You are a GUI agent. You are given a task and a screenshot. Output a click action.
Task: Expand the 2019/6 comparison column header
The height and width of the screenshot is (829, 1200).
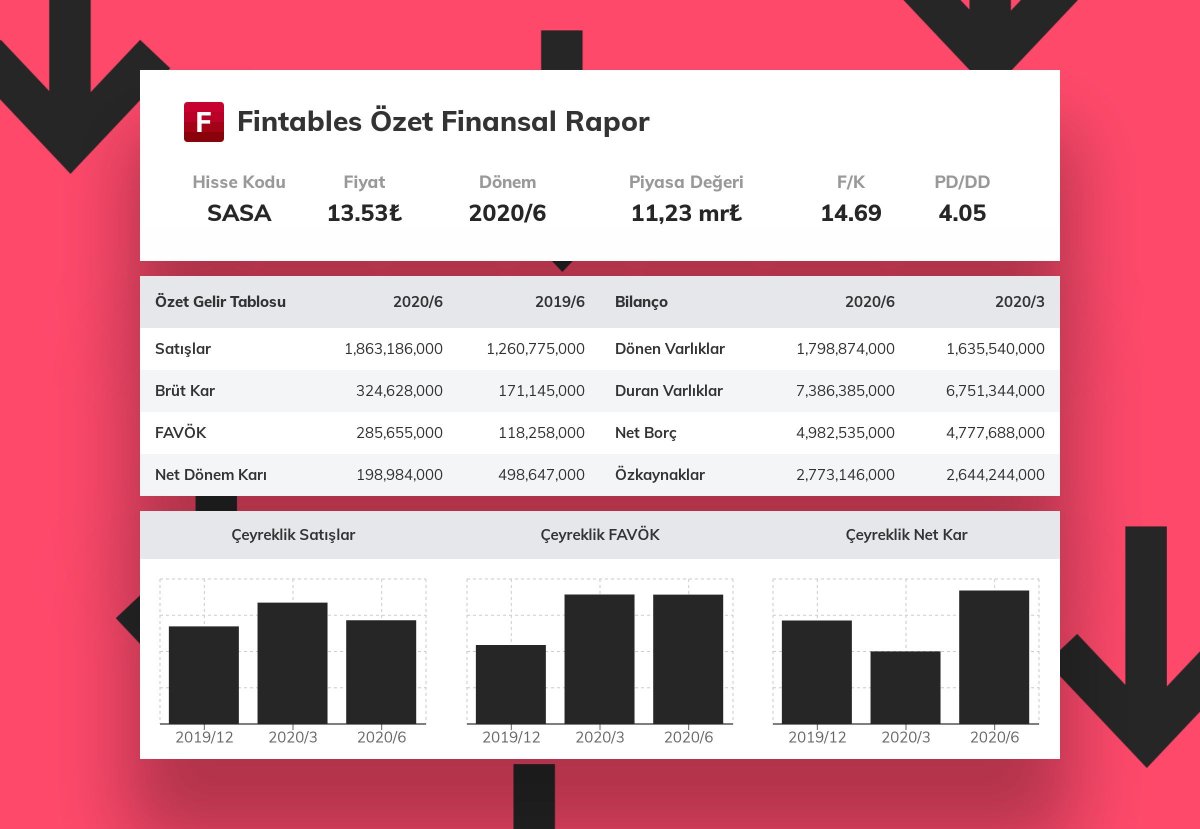[x=560, y=301]
